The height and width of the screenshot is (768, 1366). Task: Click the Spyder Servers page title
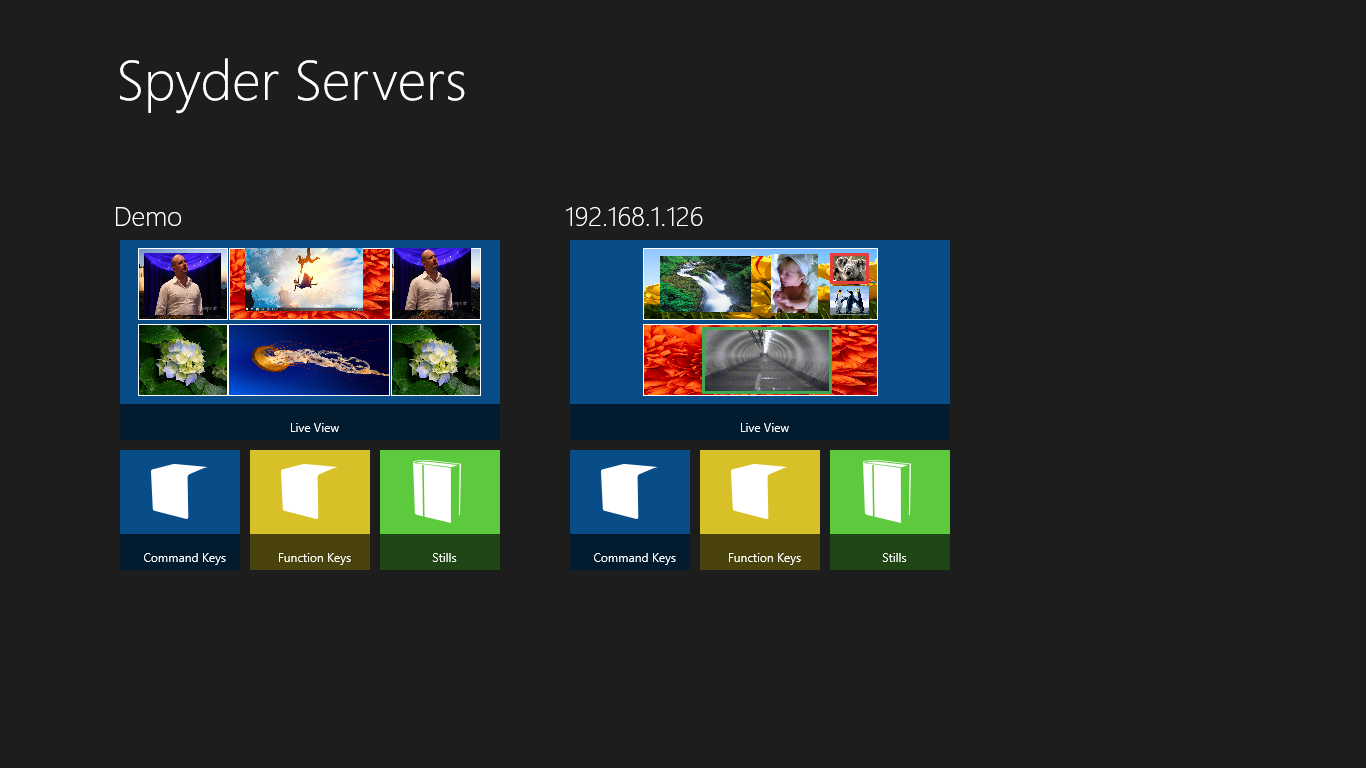pyautogui.click(x=291, y=83)
